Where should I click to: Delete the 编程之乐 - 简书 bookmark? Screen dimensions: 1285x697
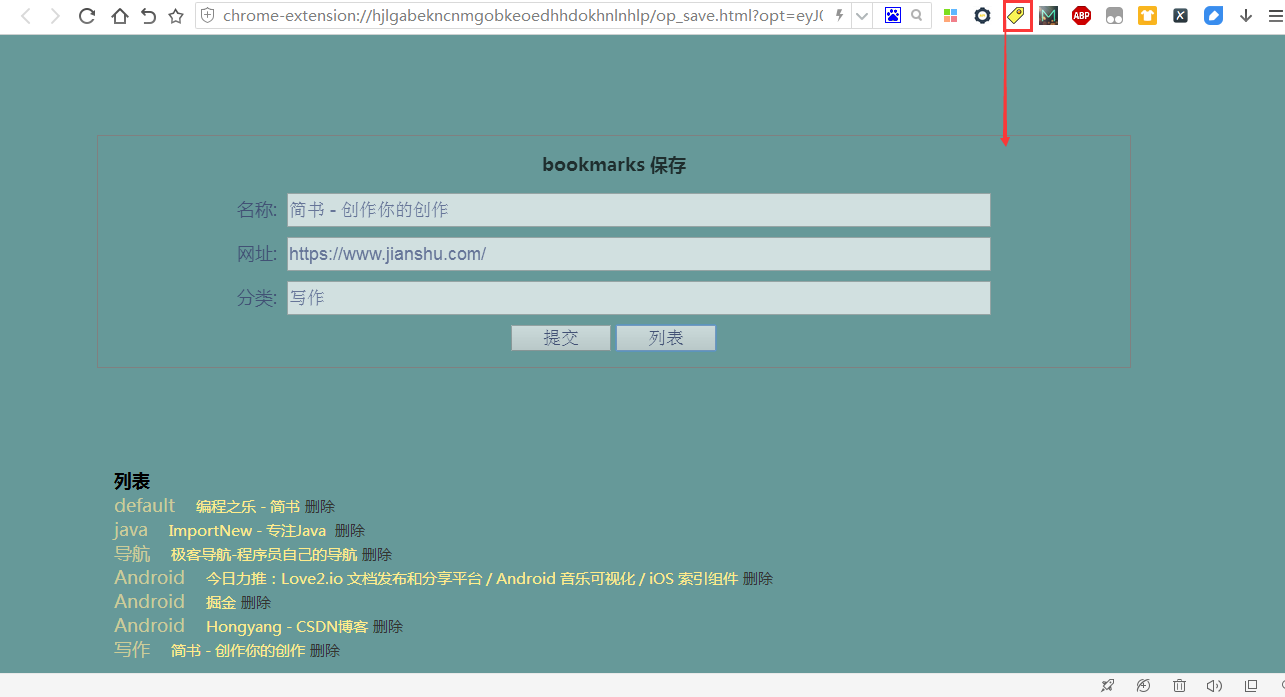click(x=320, y=507)
